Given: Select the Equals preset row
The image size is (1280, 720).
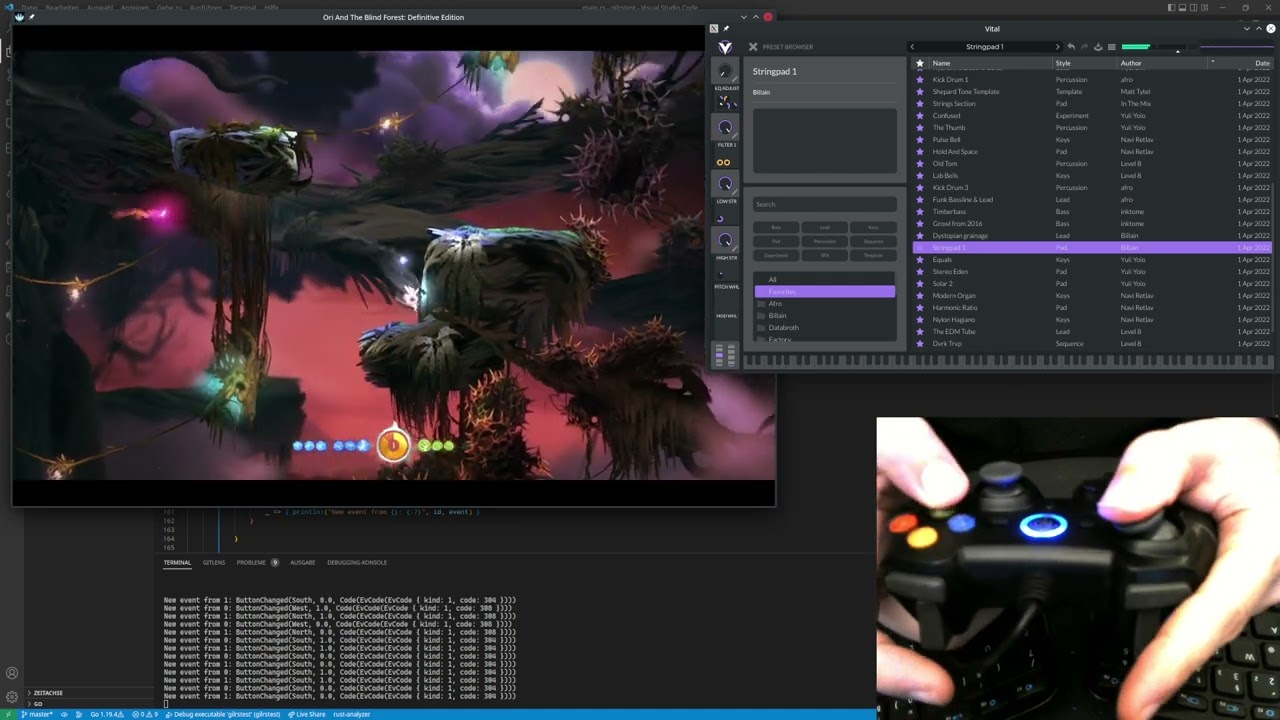Looking at the screenshot, I should click(x=1093, y=260).
